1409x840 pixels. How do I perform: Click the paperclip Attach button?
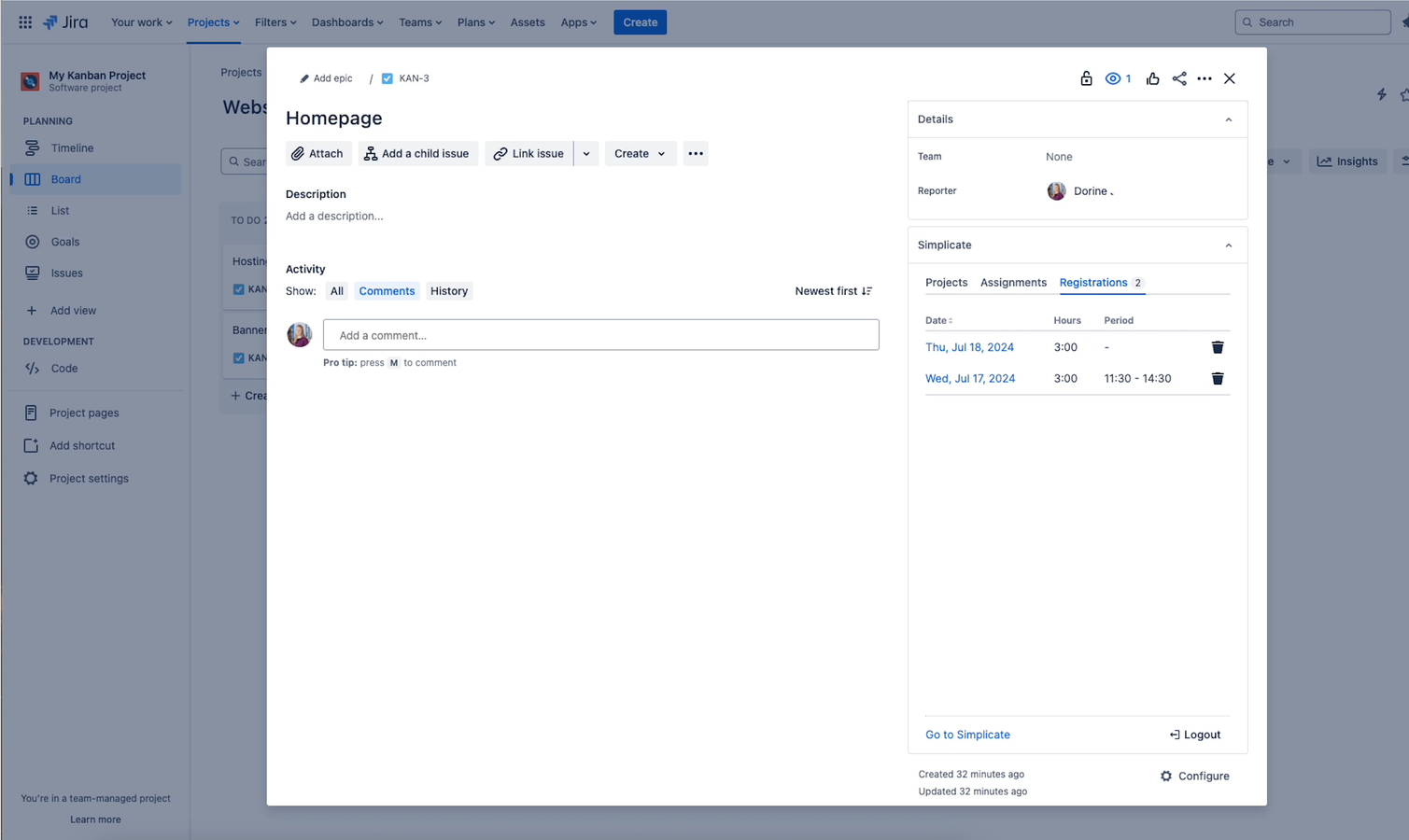pyautogui.click(x=318, y=153)
